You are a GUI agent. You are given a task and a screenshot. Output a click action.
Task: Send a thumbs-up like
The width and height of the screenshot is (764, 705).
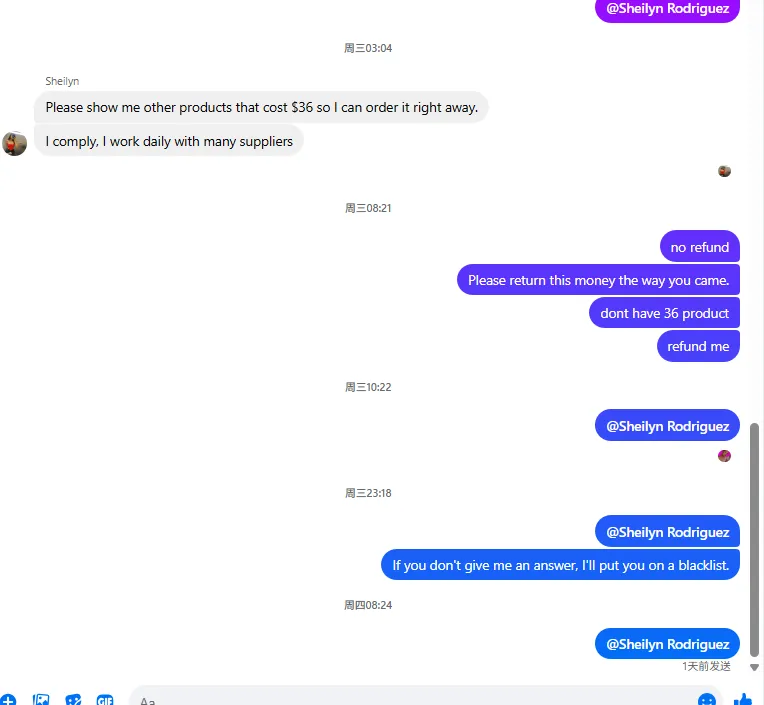pyautogui.click(x=744, y=700)
